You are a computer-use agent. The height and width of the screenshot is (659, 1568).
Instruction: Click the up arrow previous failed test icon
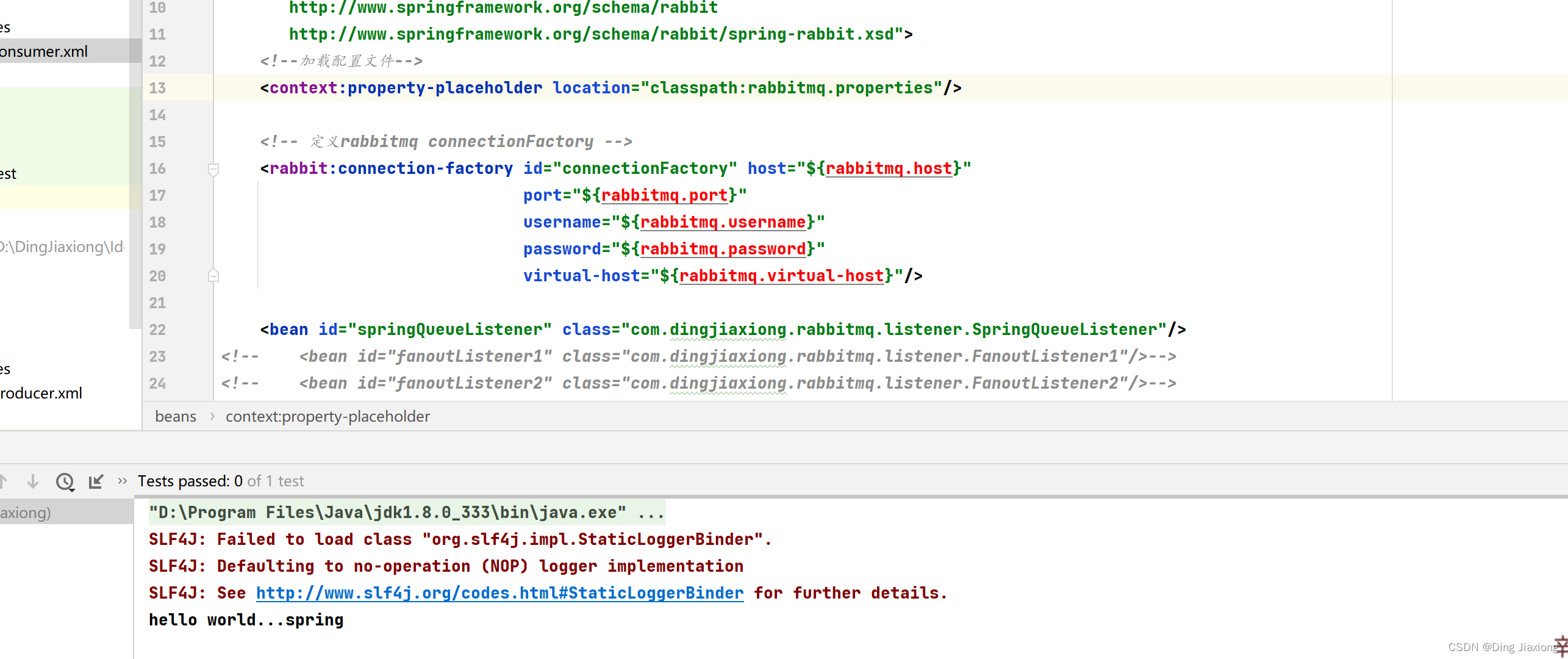3,481
